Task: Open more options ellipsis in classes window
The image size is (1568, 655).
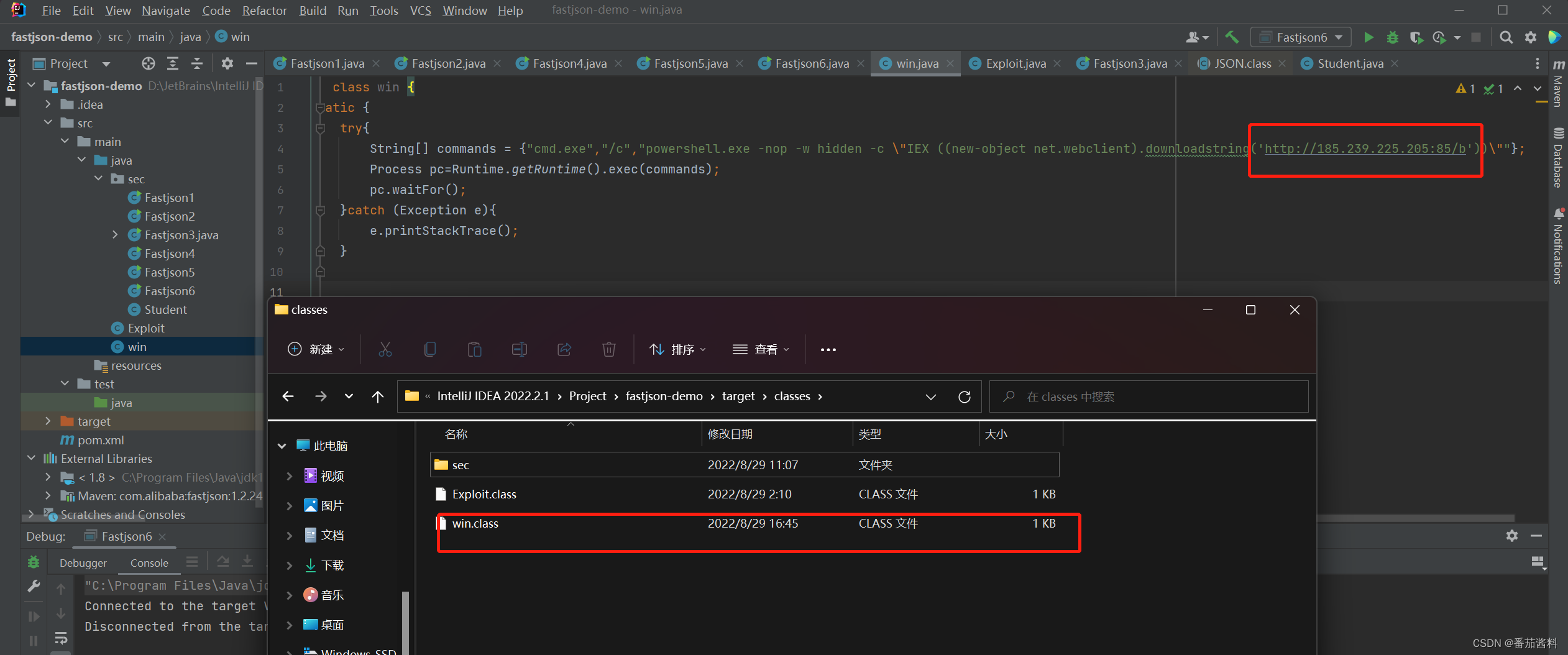Action: click(828, 350)
